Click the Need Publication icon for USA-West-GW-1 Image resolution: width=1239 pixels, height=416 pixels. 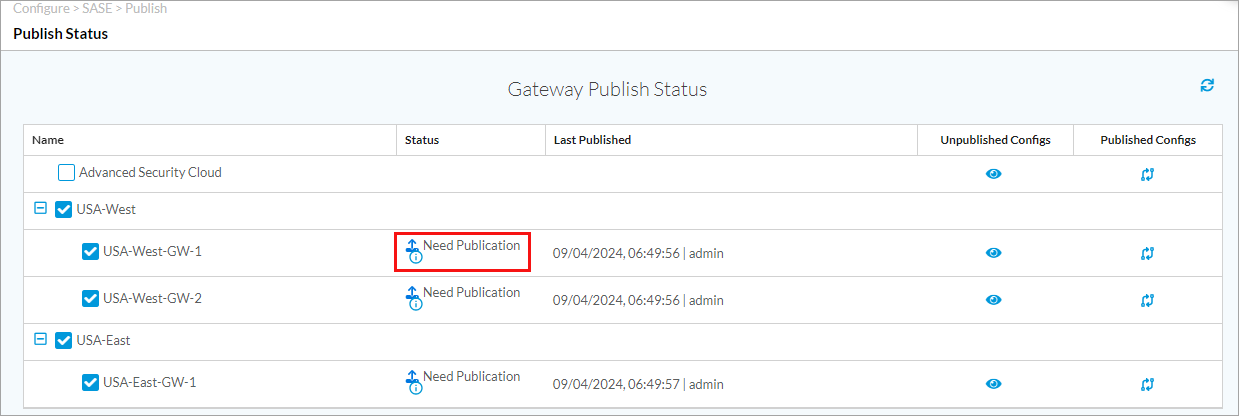coord(412,251)
